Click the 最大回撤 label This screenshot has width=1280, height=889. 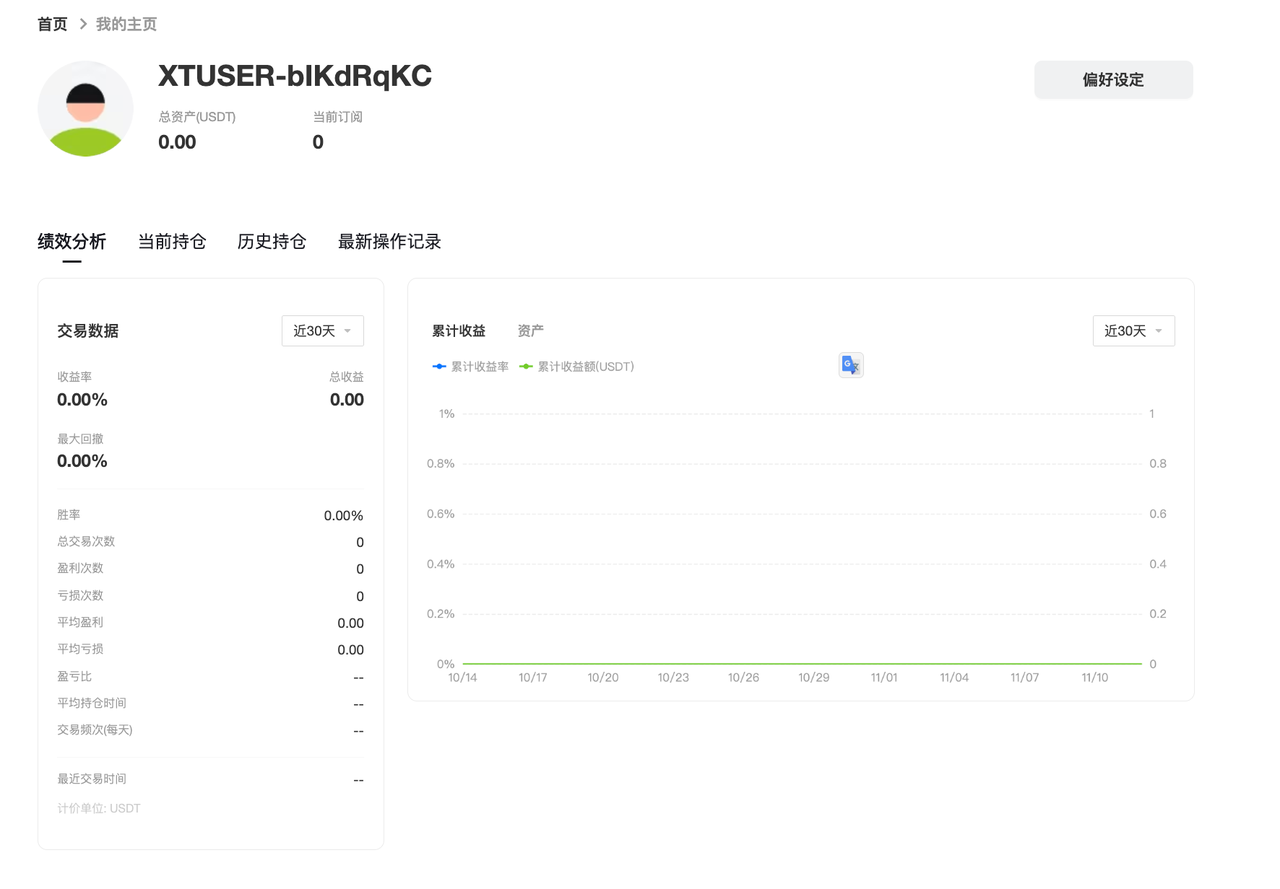(x=80, y=439)
